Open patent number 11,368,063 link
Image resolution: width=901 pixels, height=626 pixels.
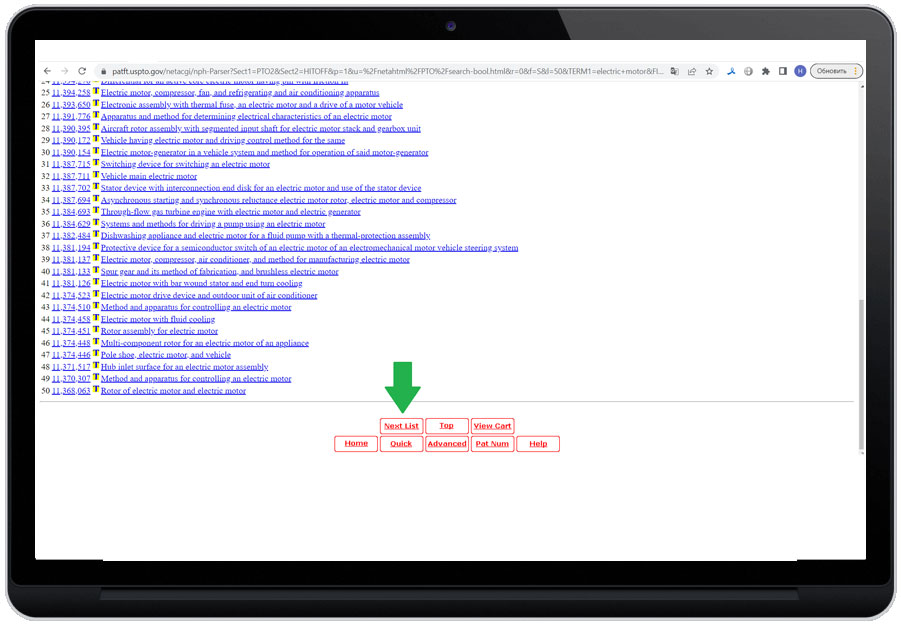71,391
